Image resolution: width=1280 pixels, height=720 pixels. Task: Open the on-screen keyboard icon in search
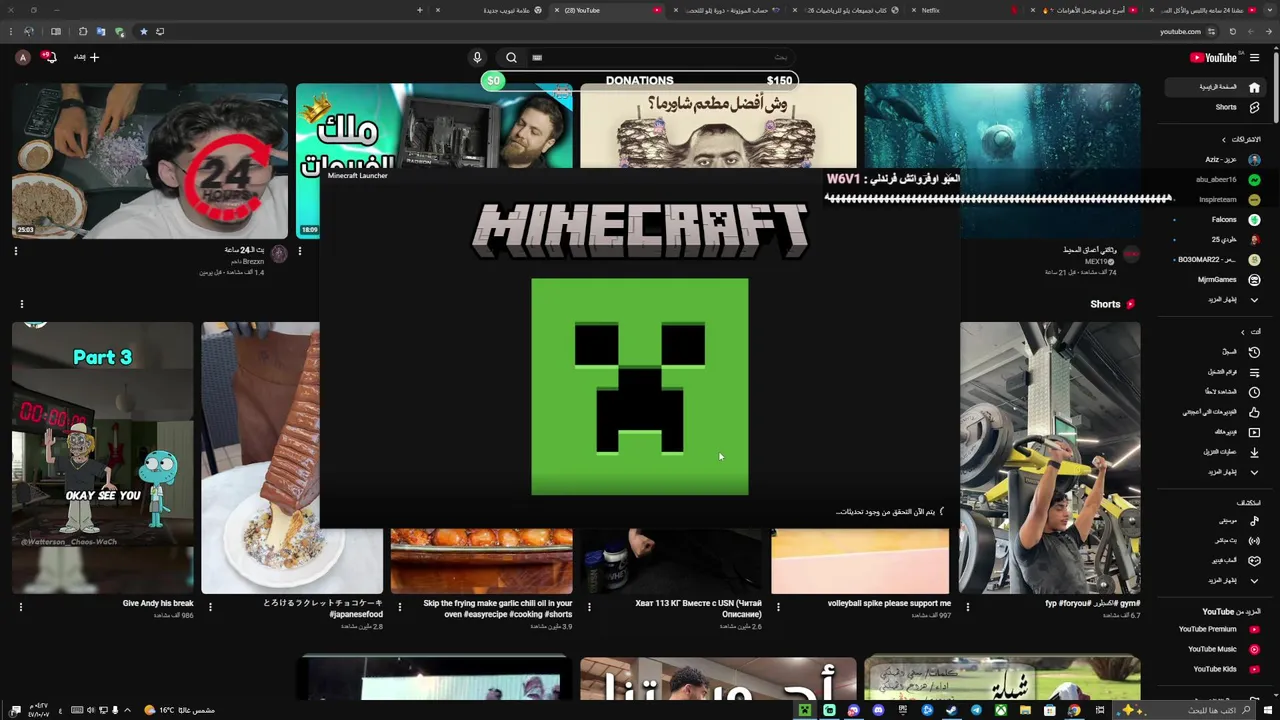coord(537,57)
